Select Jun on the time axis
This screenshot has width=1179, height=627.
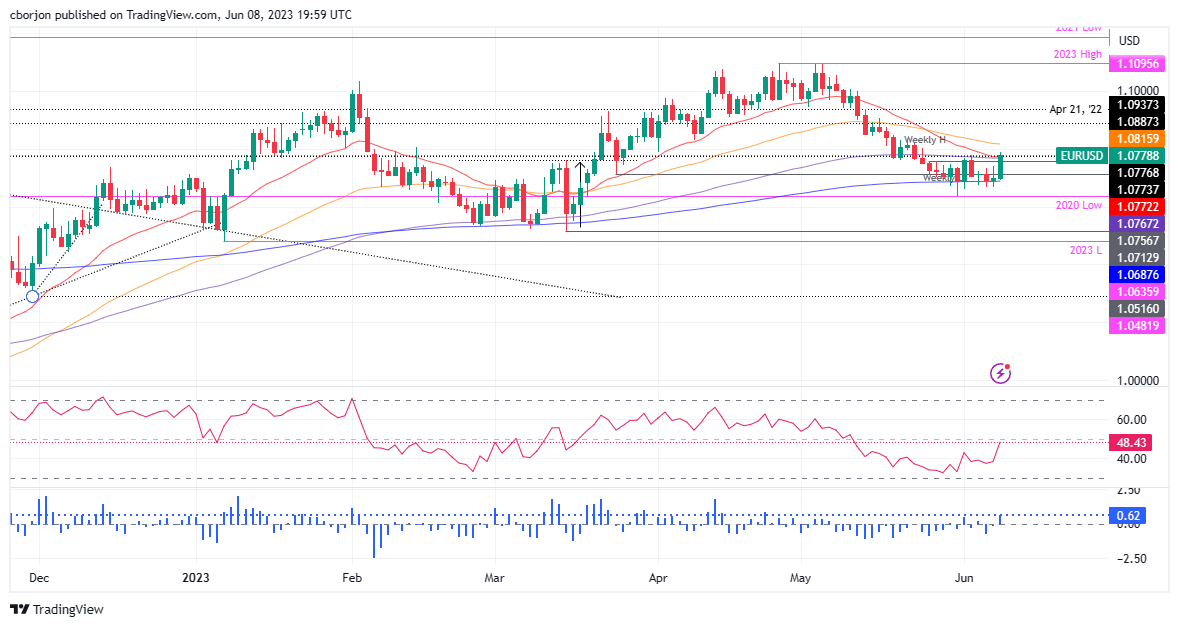click(x=963, y=578)
